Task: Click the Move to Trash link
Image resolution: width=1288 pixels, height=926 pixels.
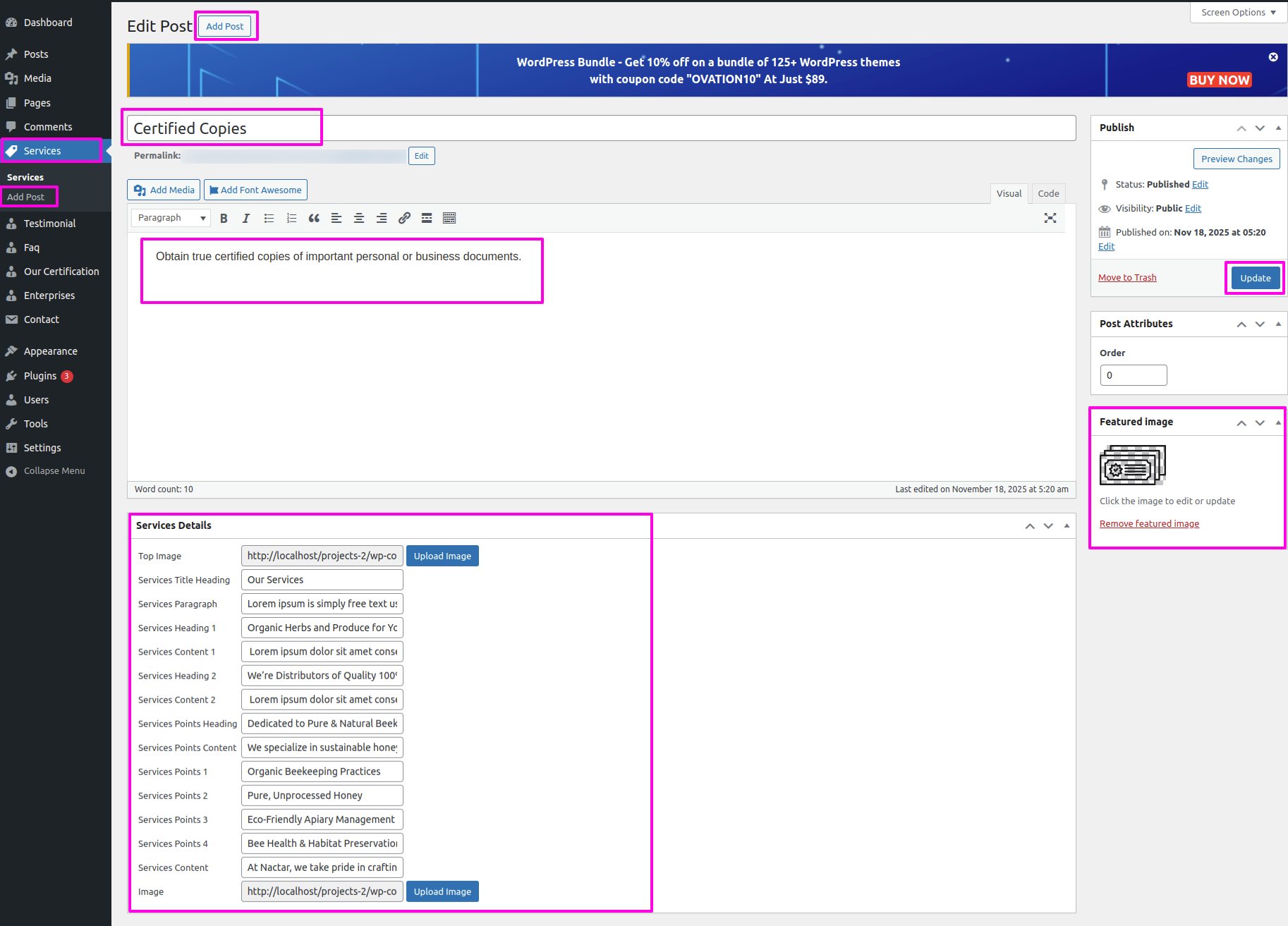Action: (1127, 278)
